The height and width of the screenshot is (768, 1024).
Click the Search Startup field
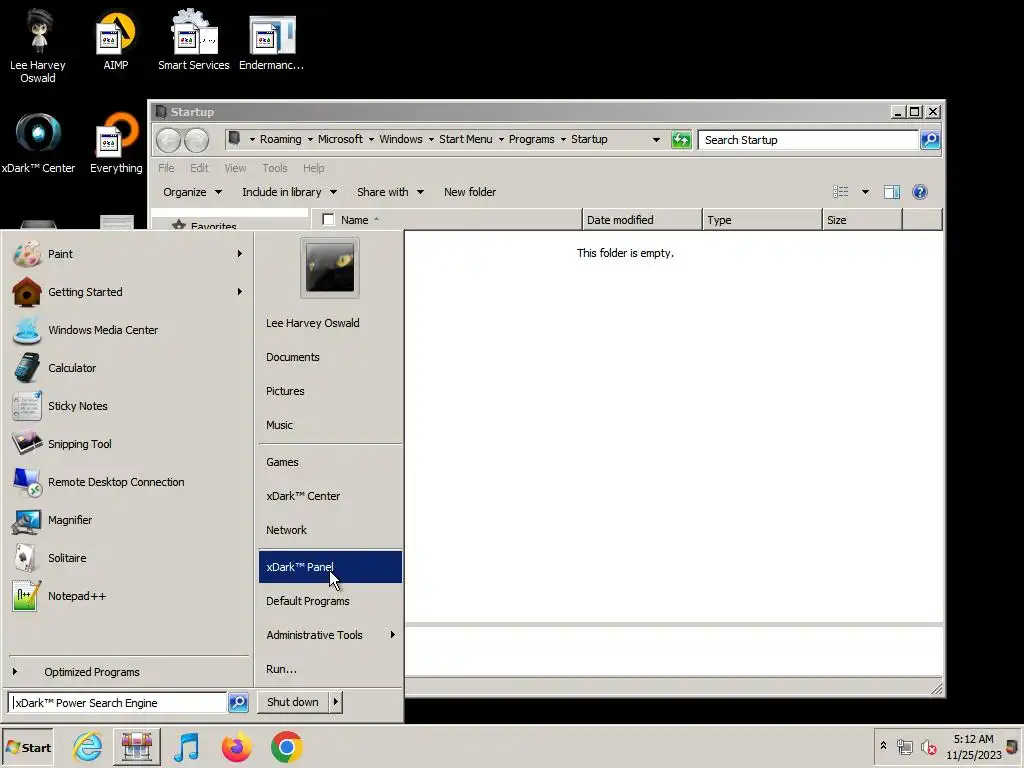tap(808, 140)
